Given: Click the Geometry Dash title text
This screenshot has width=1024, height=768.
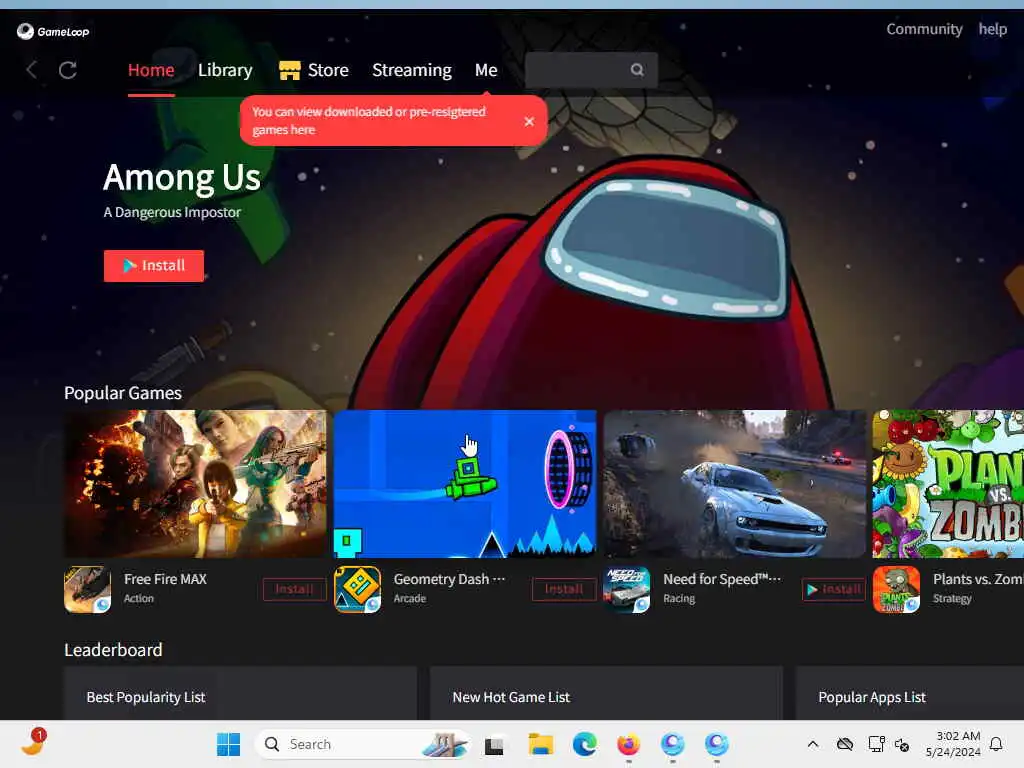Looking at the screenshot, I should coord(449,579).
